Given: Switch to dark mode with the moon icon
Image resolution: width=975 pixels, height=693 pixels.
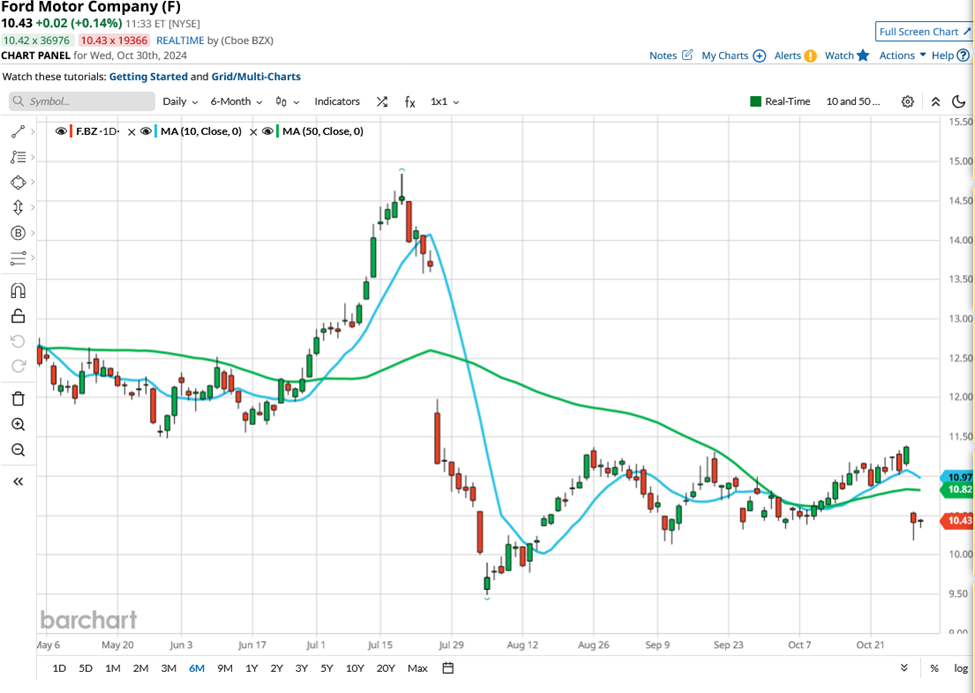Looking at the screenshot, I should click(959, 101).
